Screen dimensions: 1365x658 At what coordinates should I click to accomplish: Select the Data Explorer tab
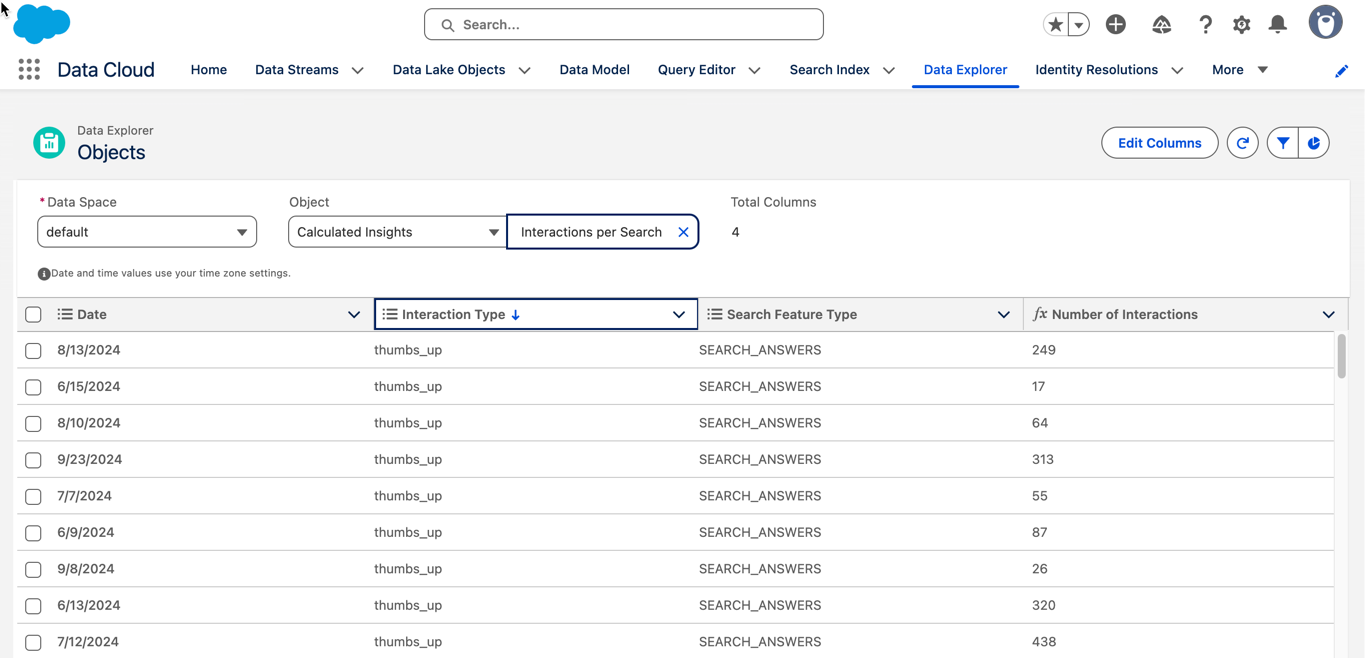click(x=966, y=70)
